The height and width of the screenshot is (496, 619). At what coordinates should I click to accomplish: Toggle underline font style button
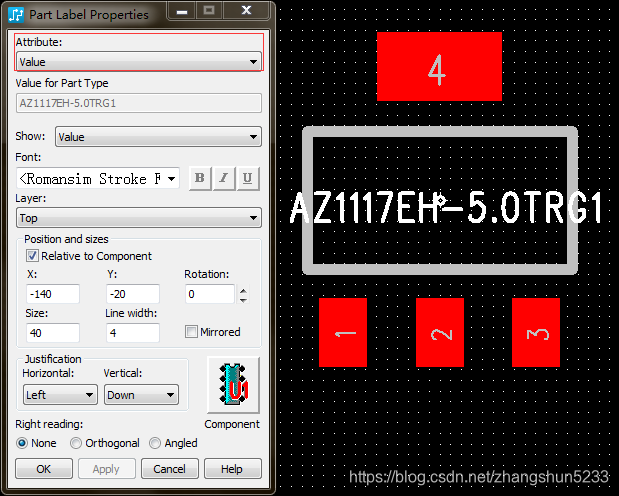(x=248, y=178)
